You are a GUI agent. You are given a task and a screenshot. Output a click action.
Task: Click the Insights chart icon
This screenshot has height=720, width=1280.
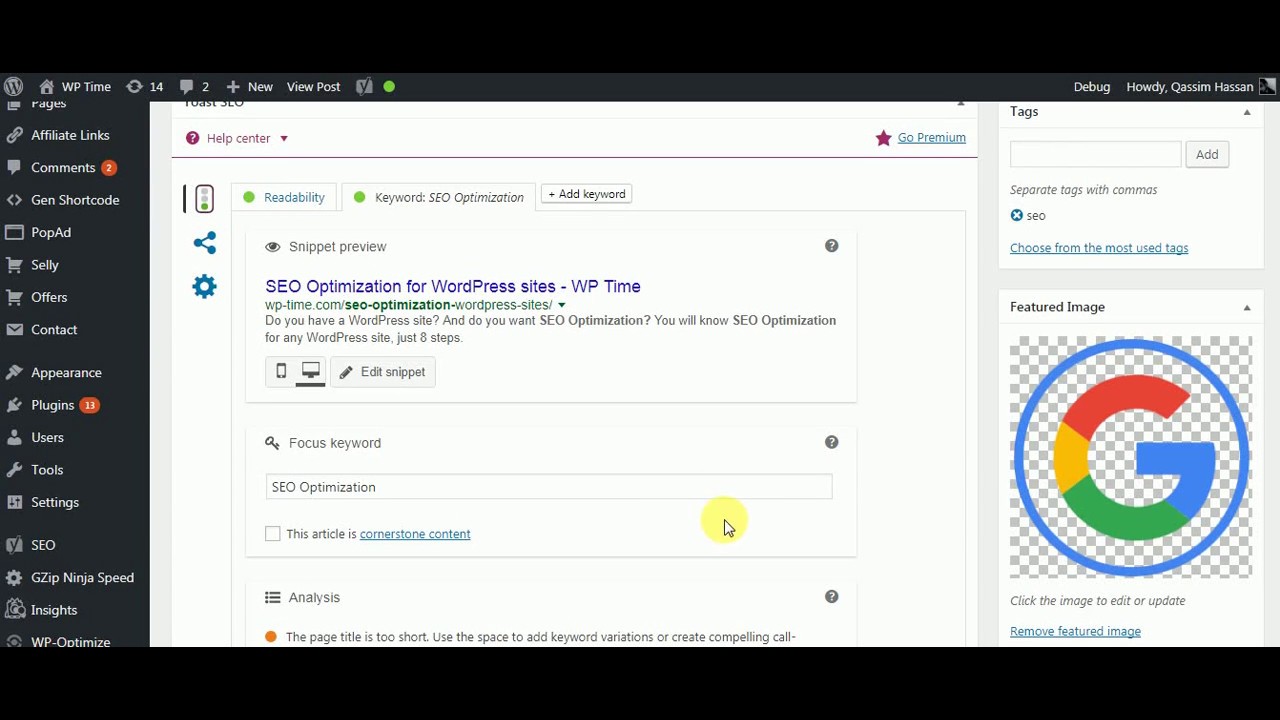click(x=14, y=610)
